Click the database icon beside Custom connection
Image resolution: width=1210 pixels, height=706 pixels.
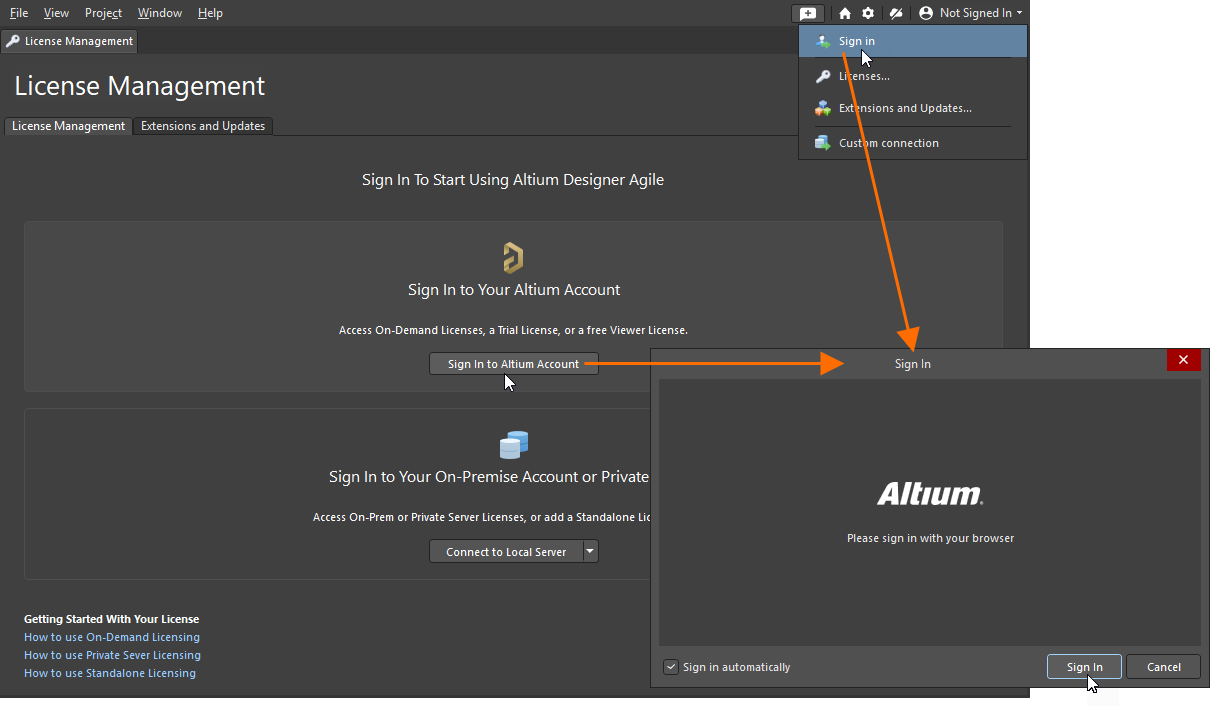tap(822, 142)
